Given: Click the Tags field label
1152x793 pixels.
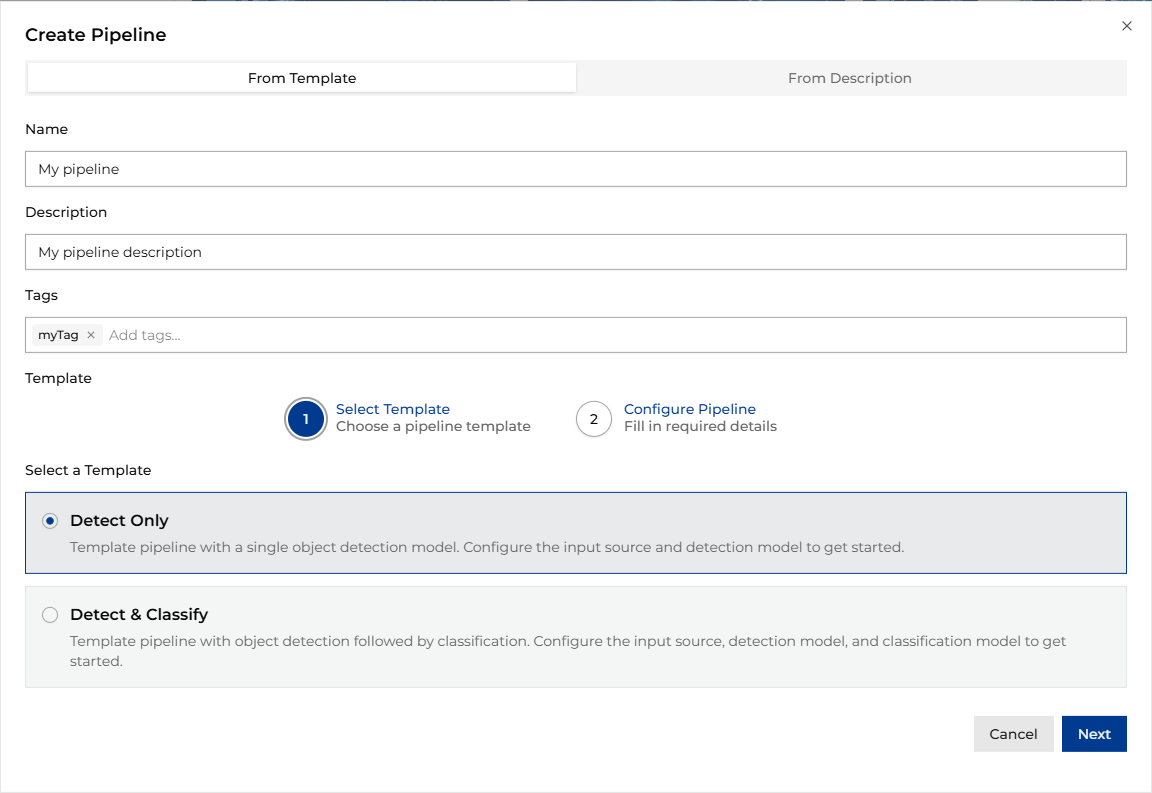Looking at the screenshot, I should click(41, 295).
